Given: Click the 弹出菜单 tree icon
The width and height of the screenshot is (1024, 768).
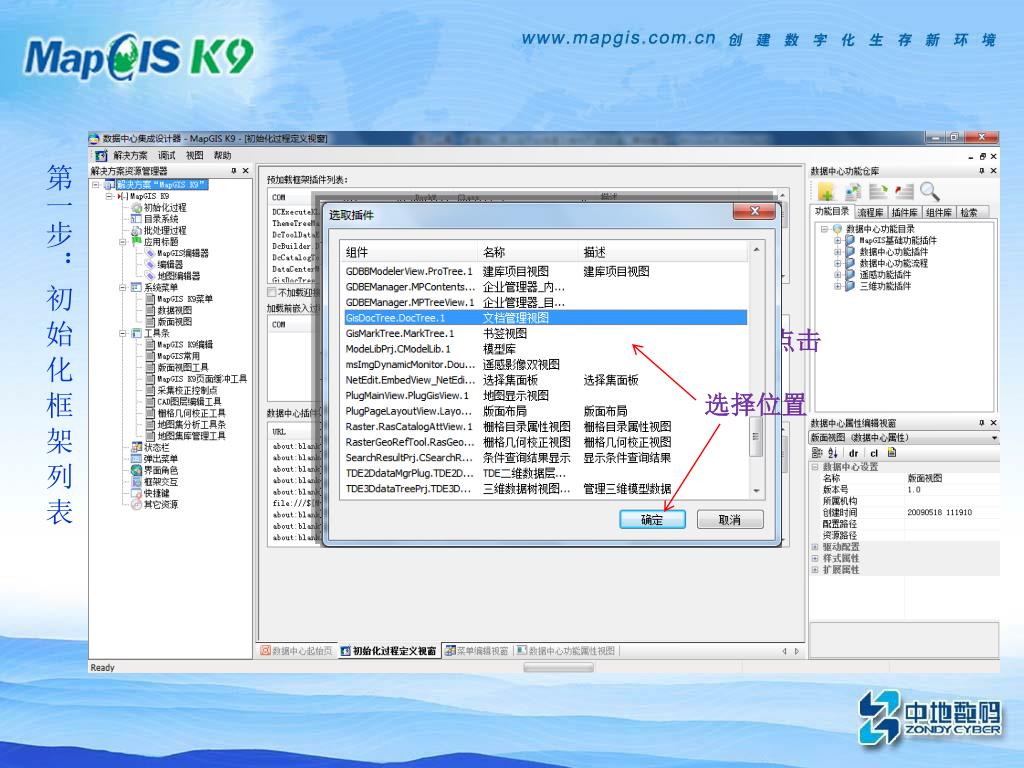Looking at the screenshot, I should pyautogui.click(x=136, y=458).
